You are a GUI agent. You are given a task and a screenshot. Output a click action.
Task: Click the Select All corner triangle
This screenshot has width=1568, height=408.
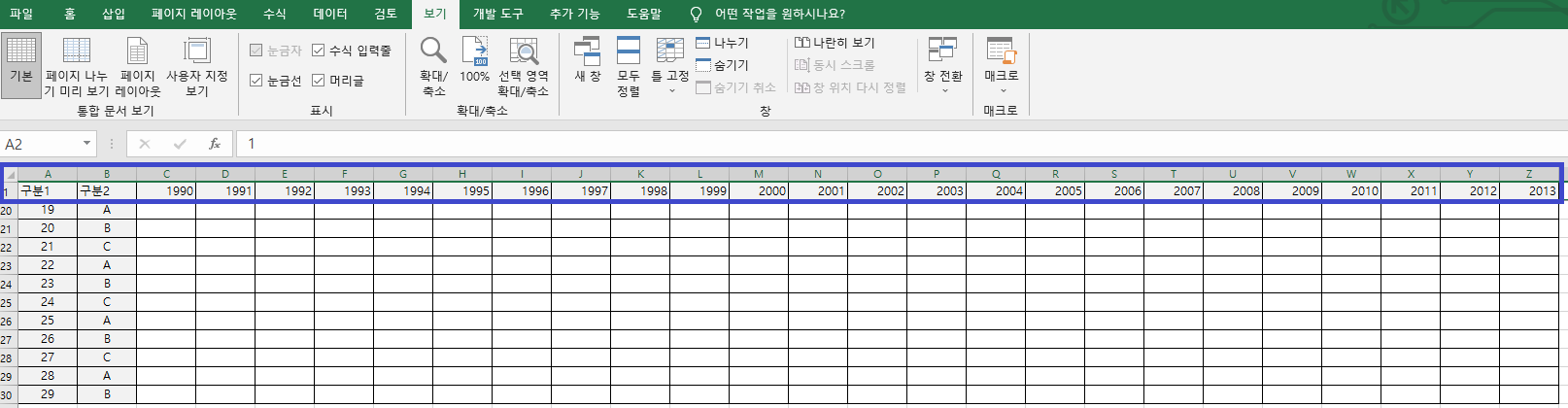point(11,175)
